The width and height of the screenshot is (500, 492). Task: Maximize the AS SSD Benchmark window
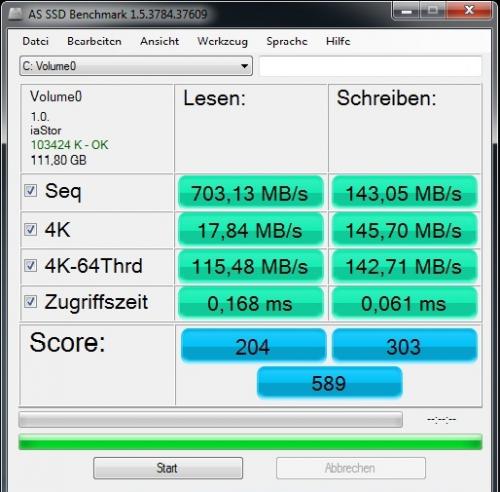(x=433, y=11)
